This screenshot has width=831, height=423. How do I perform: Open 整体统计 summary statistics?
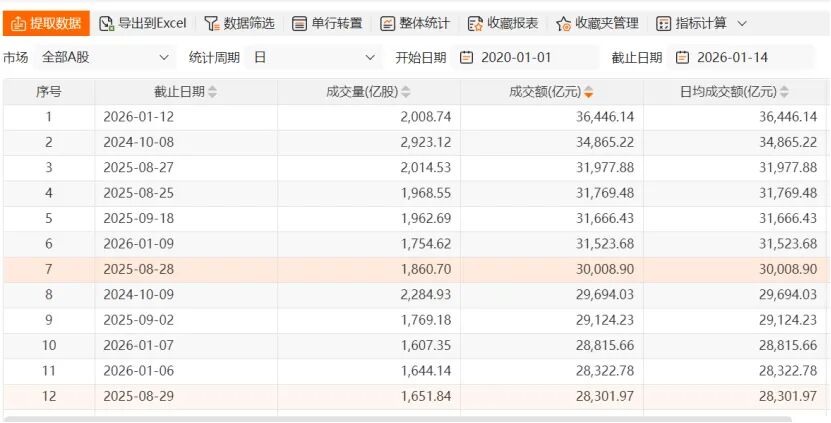click(x=415, y=23)
